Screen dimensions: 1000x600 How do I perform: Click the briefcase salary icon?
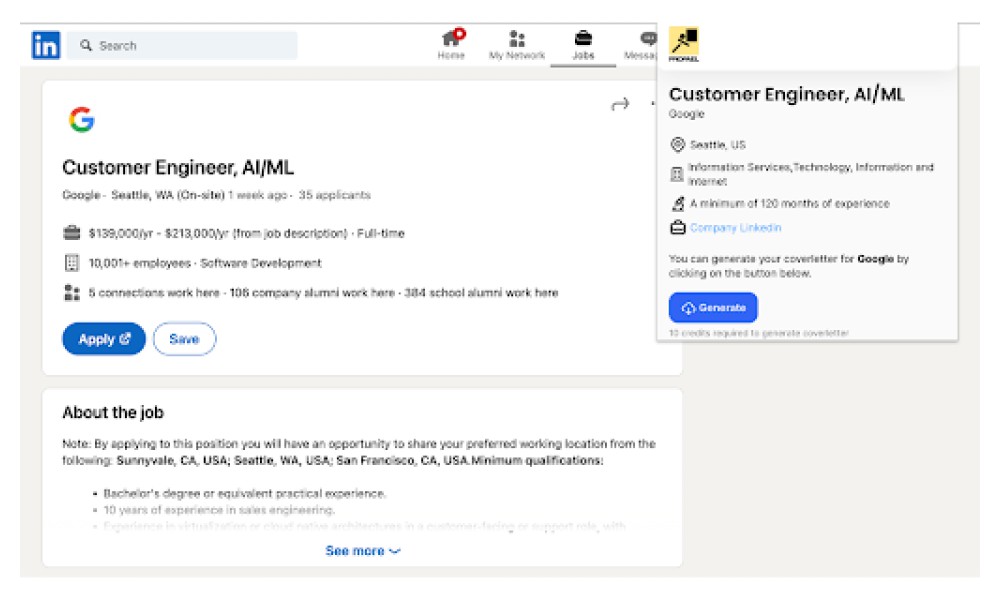pos(72,233)
